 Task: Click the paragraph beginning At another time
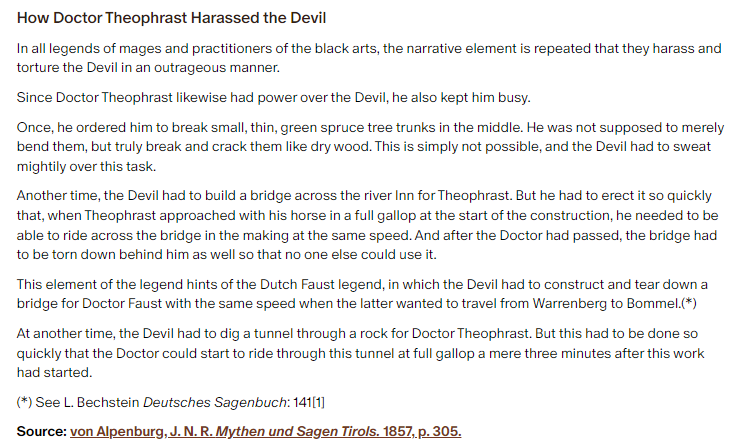coord(360,352)
